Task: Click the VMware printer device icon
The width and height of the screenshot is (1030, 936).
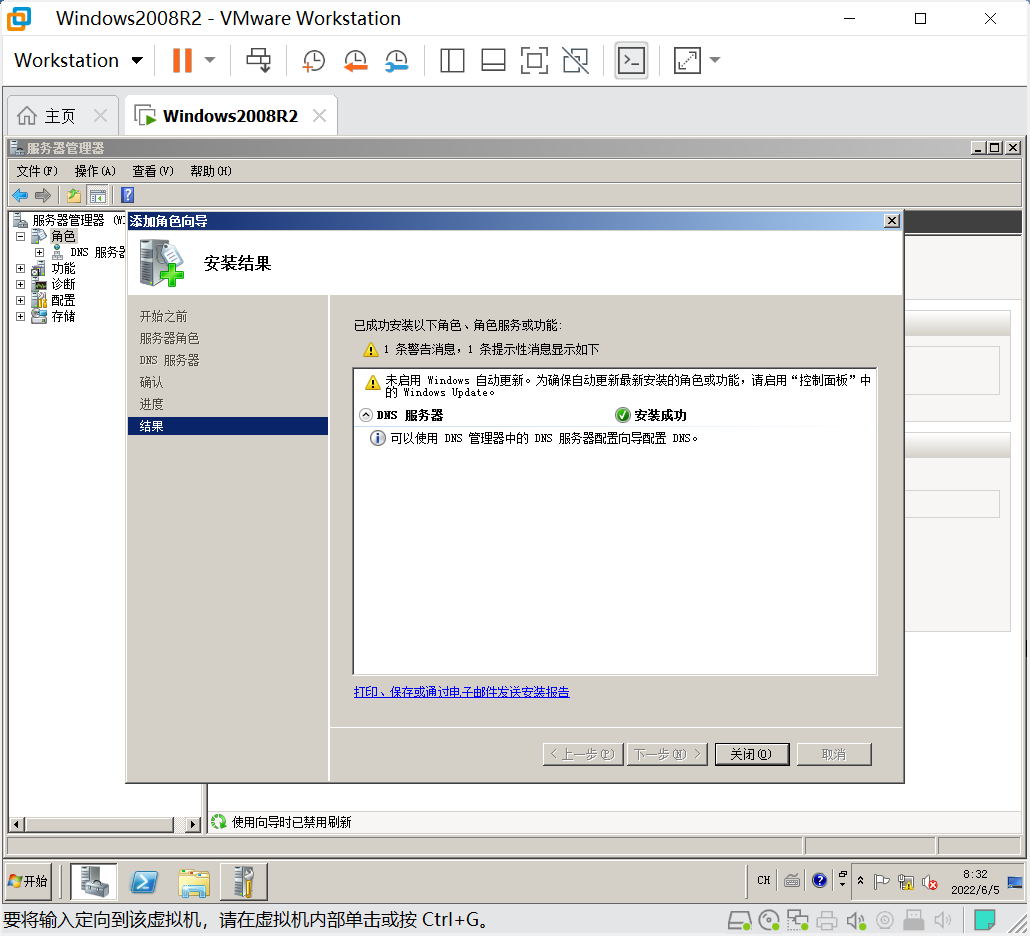Action: tap(826, 920)
